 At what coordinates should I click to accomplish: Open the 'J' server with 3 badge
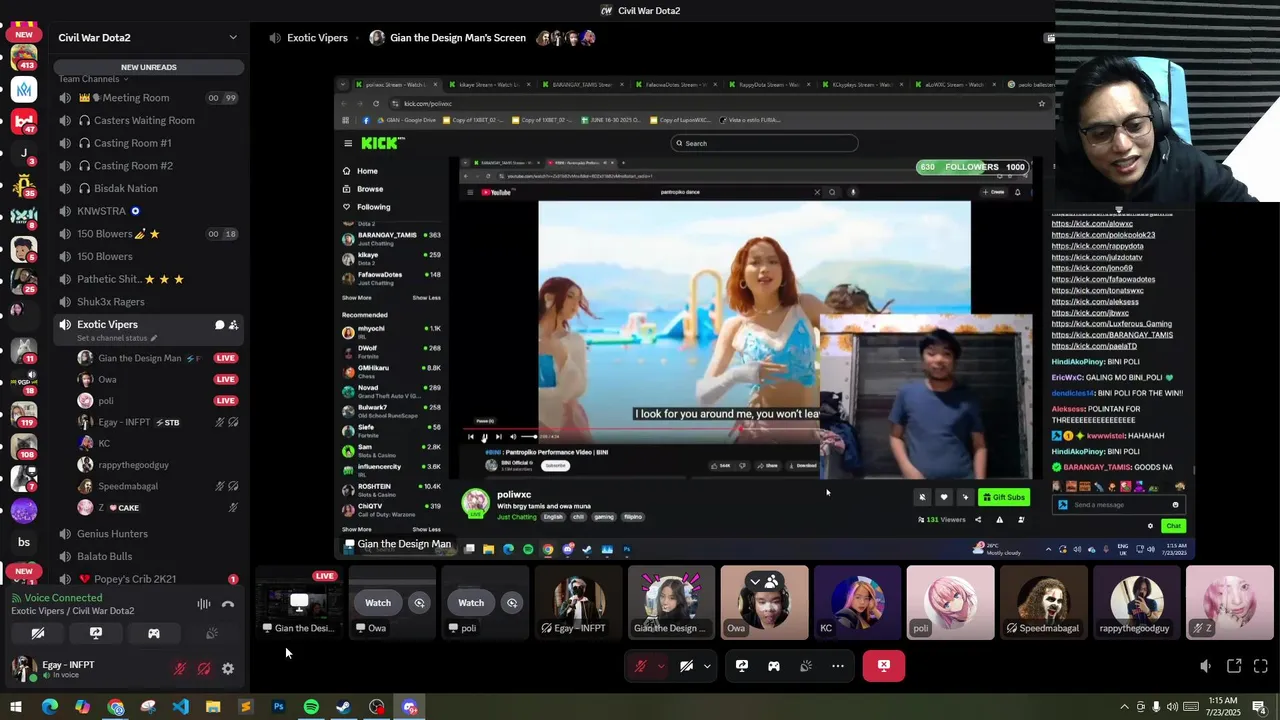(x=24, y=153)
